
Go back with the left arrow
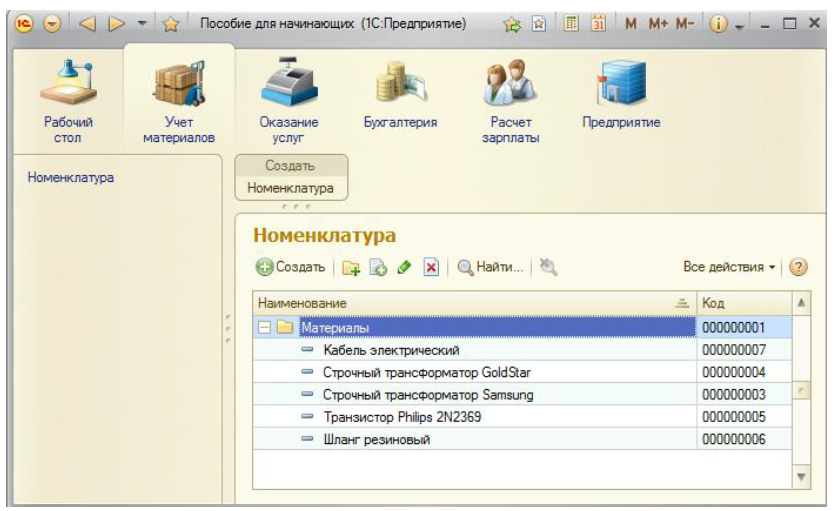coord(87,24)
